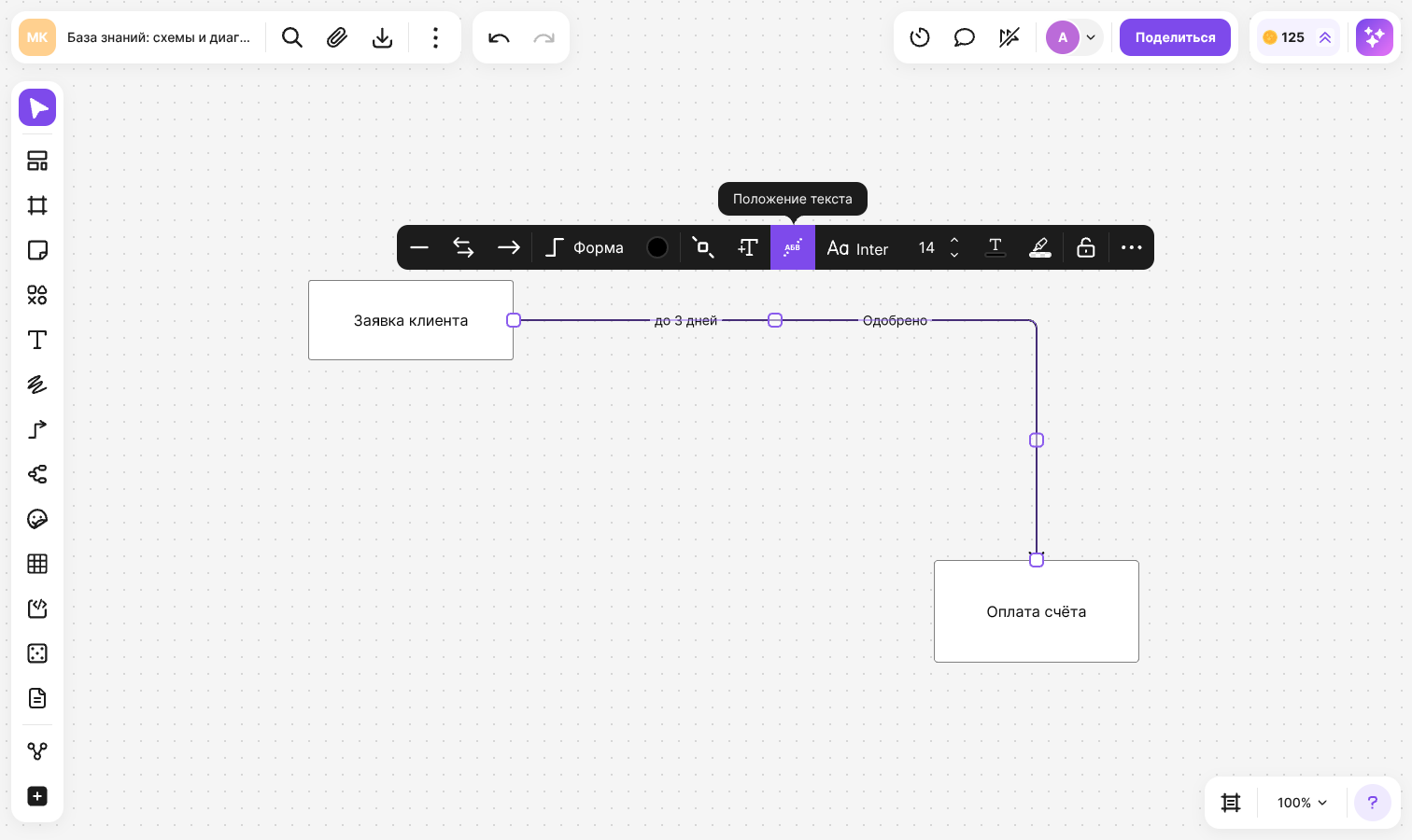The image size is (1412, 840).
Task: Set line end arrow style
Action: point(509,247)
